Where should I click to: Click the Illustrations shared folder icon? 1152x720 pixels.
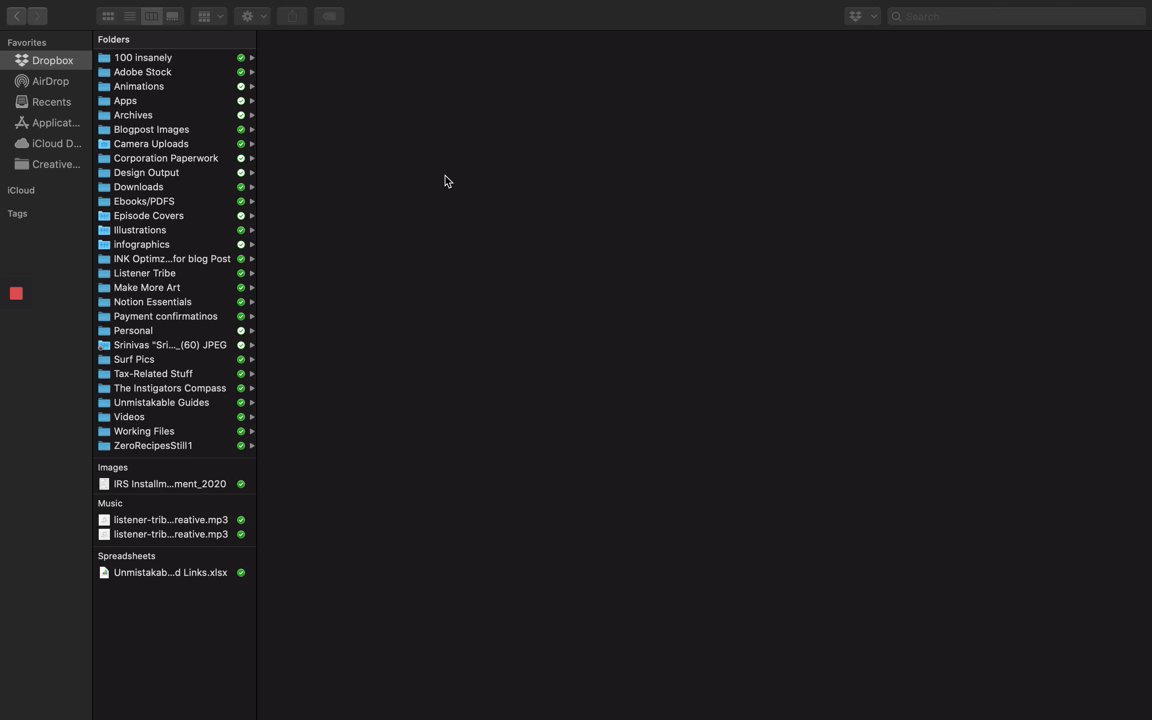point(104,230)
